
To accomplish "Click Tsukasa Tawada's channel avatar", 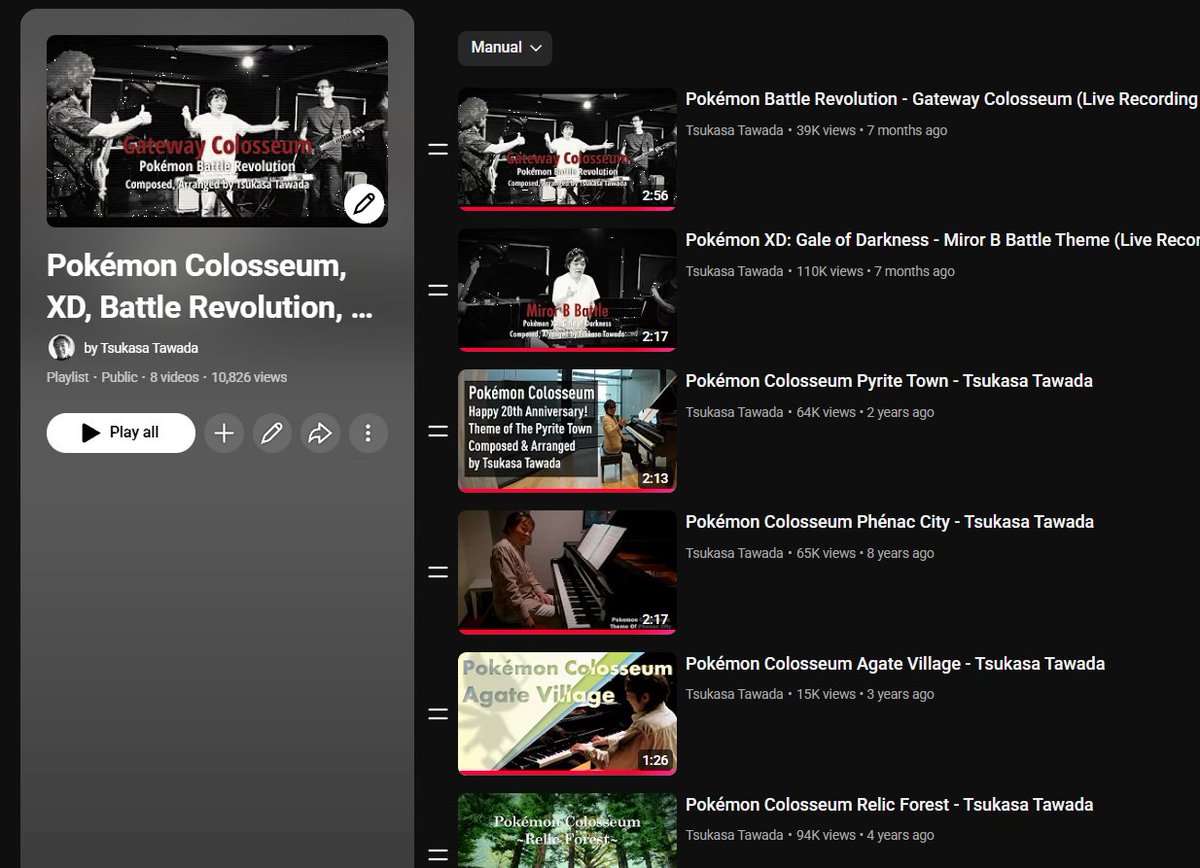I will [61, 348].
